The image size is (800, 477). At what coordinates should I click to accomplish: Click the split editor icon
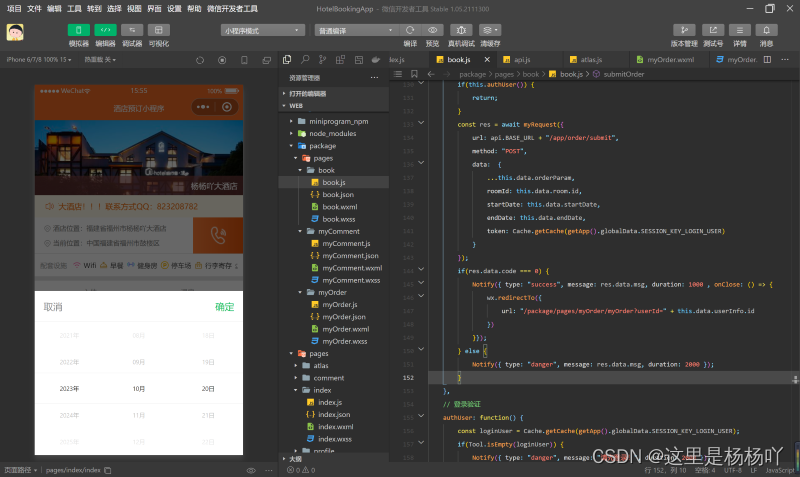[x=767, y=60]
